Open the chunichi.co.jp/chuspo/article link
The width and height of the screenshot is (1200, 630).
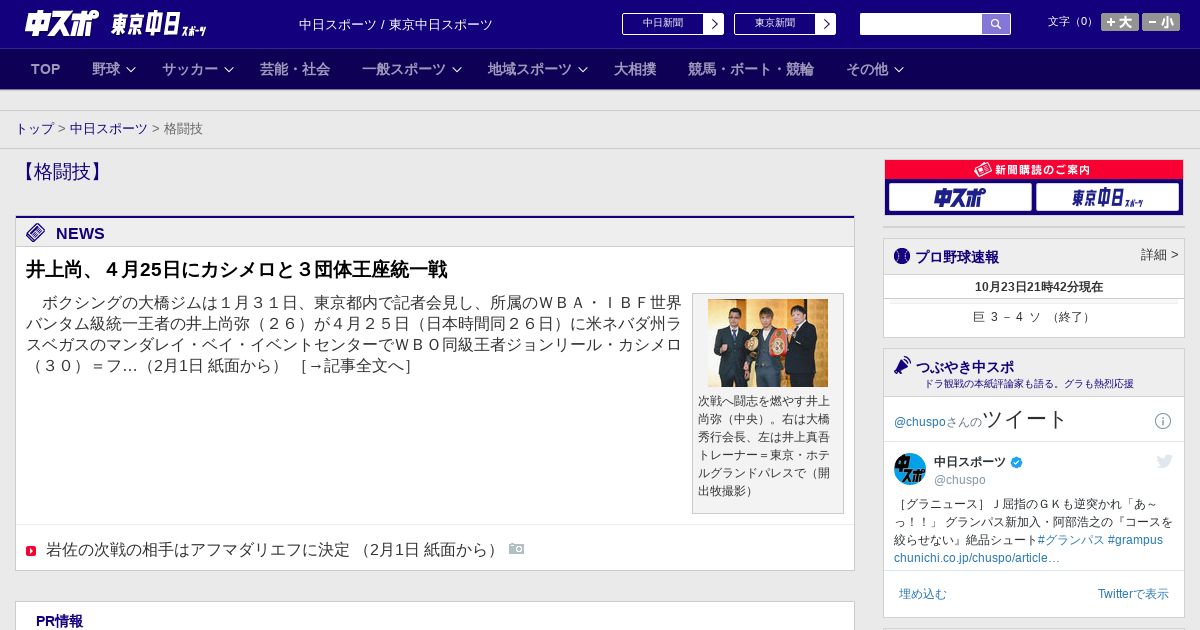click(x=977, y=558)
